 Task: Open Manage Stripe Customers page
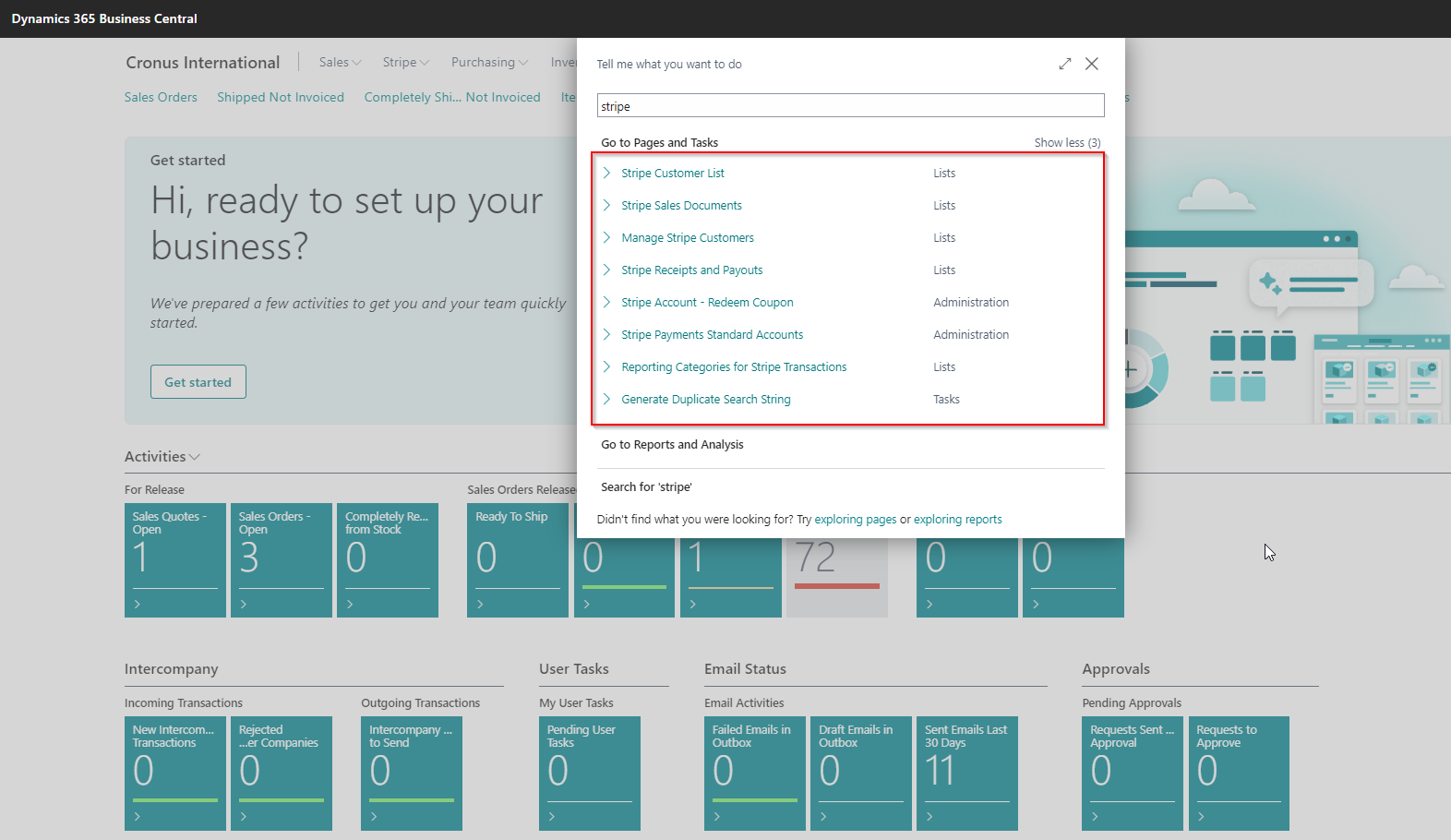click(688, 237)
